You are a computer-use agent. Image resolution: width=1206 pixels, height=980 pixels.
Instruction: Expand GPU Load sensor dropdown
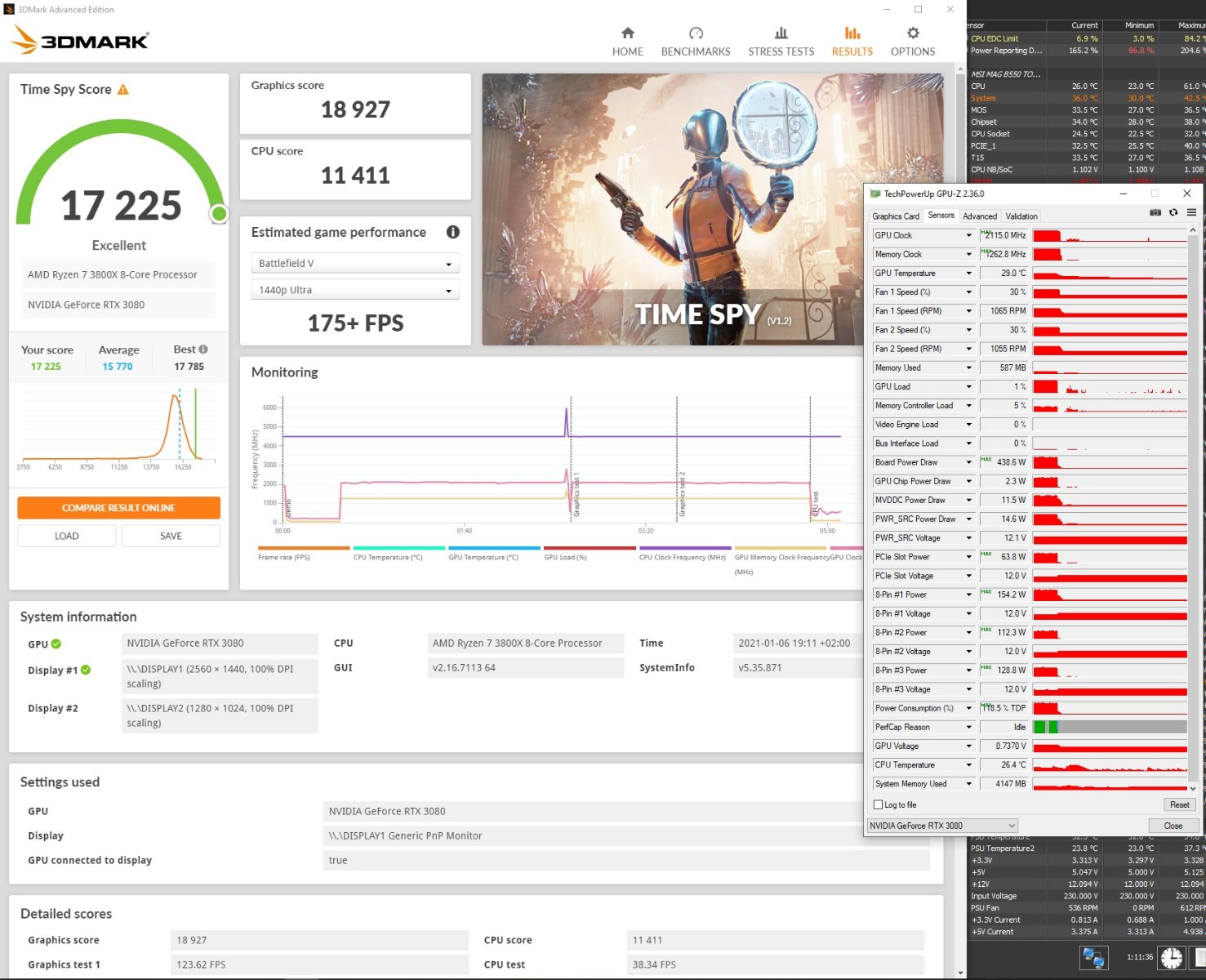tap(969, 386)
